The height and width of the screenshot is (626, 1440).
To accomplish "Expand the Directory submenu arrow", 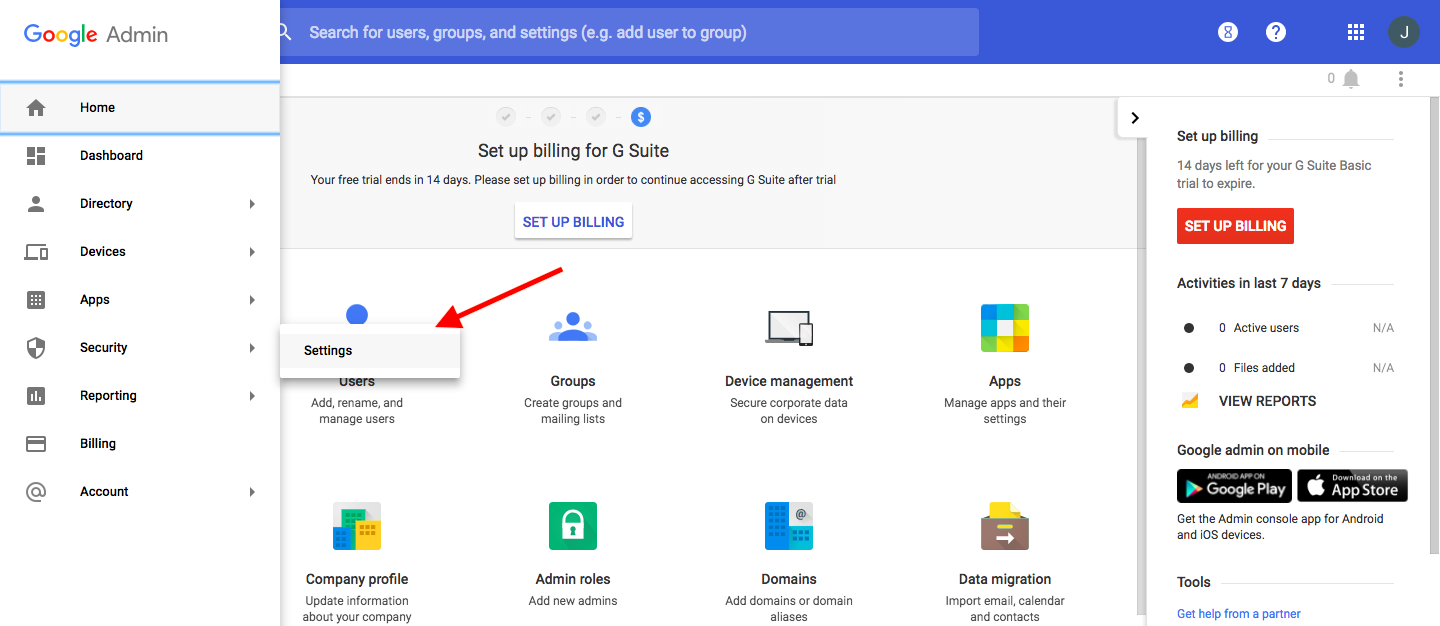I will [x=252, y=204].
